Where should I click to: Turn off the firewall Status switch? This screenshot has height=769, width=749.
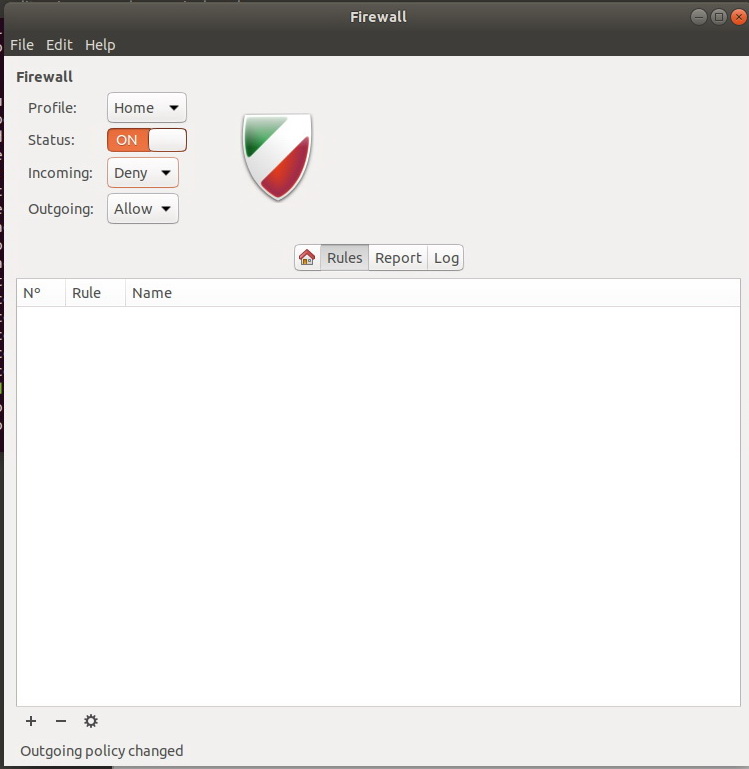pos(147,140)
